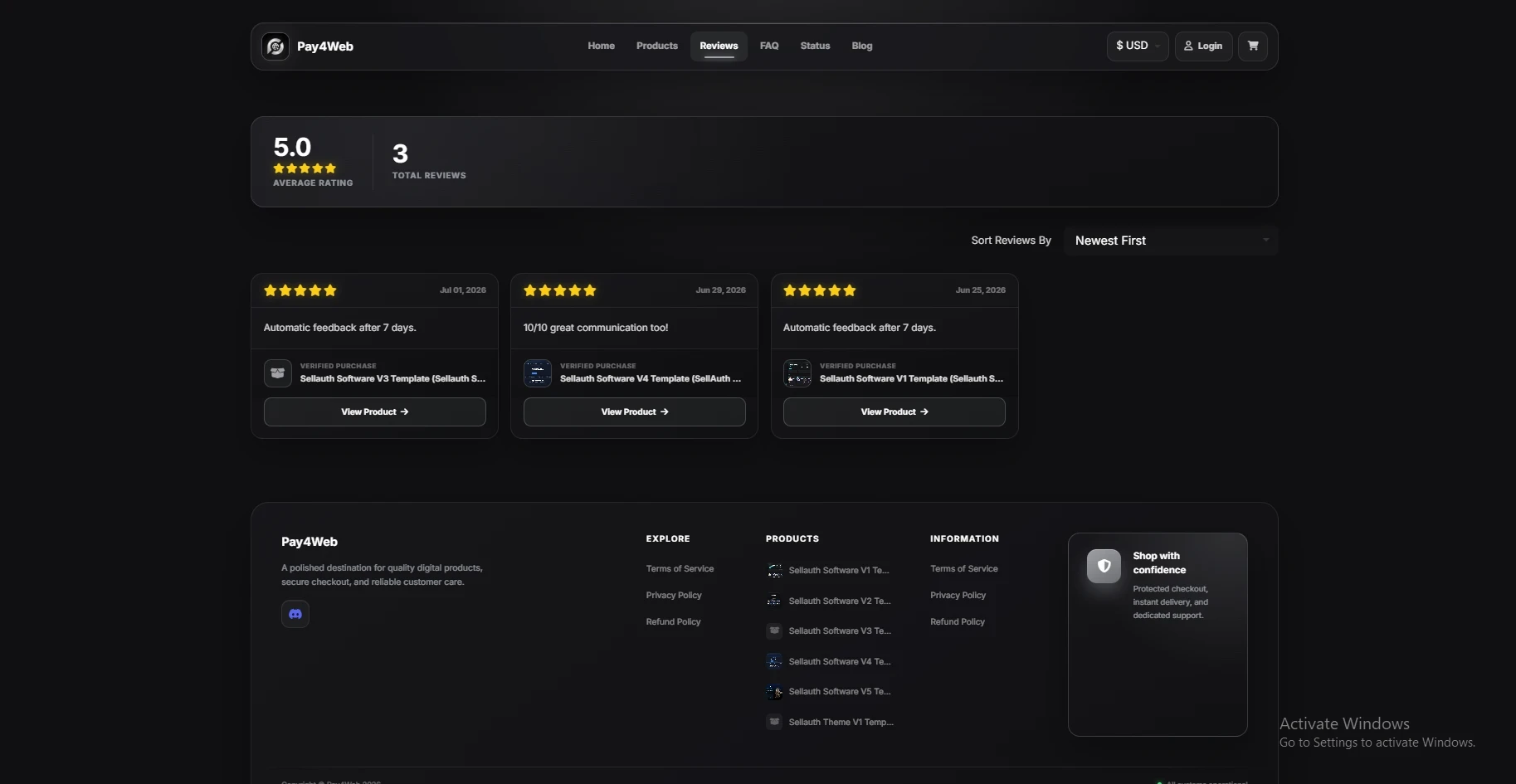Screen dimensions: 1516x784
Task: Click the Login button
Action: tap(1203, 46)
